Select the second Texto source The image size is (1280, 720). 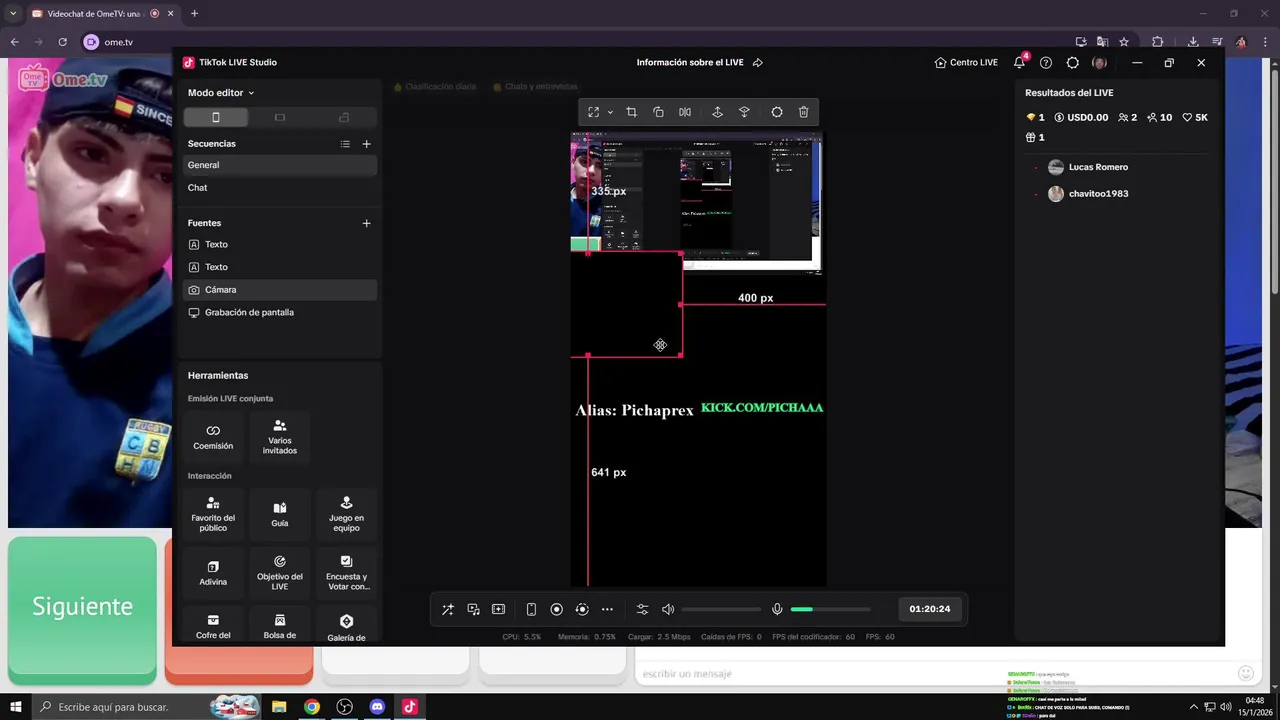[280, 267]
